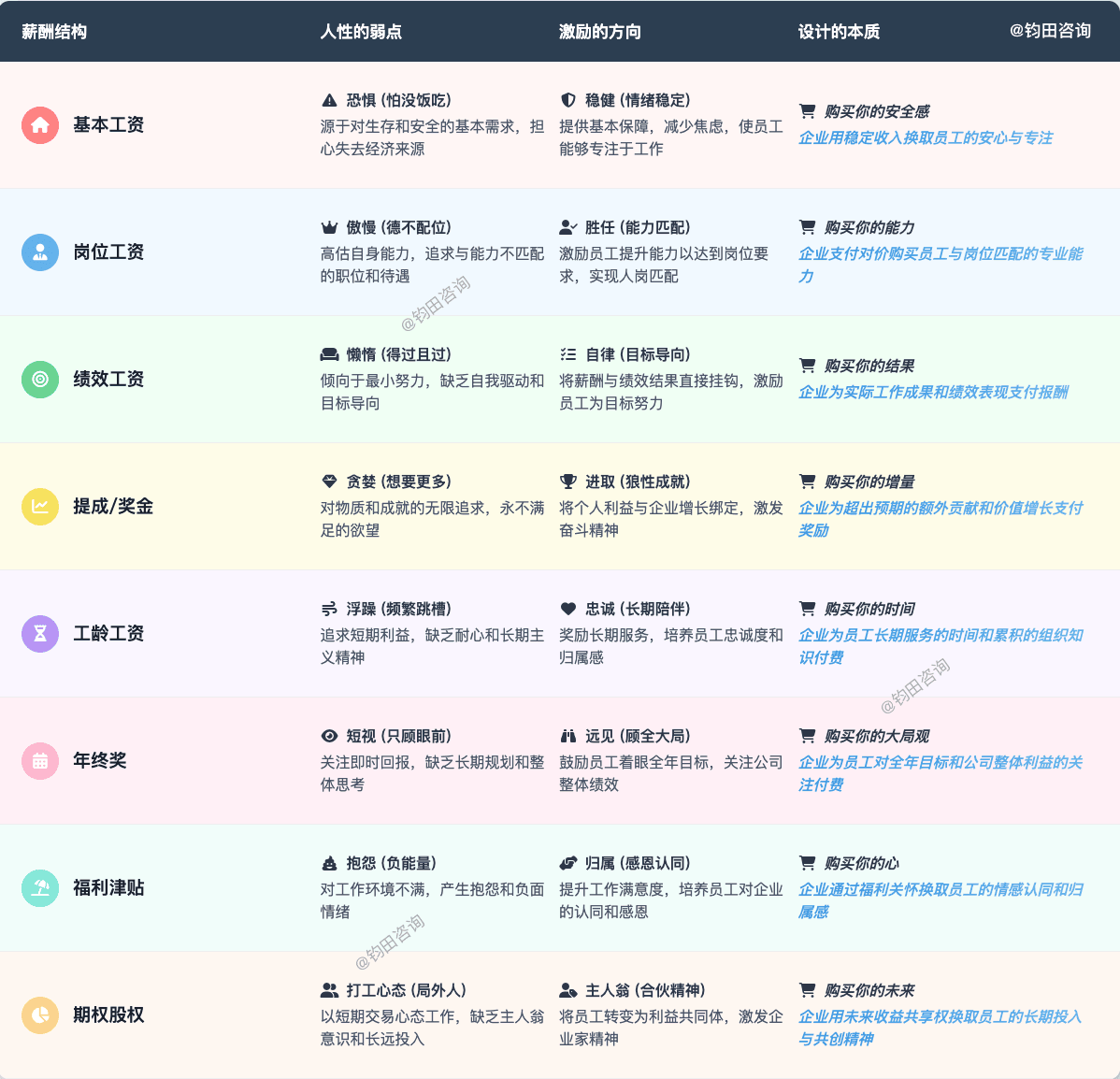Click the blue person icon for 岗位工资

click(40, 252)
